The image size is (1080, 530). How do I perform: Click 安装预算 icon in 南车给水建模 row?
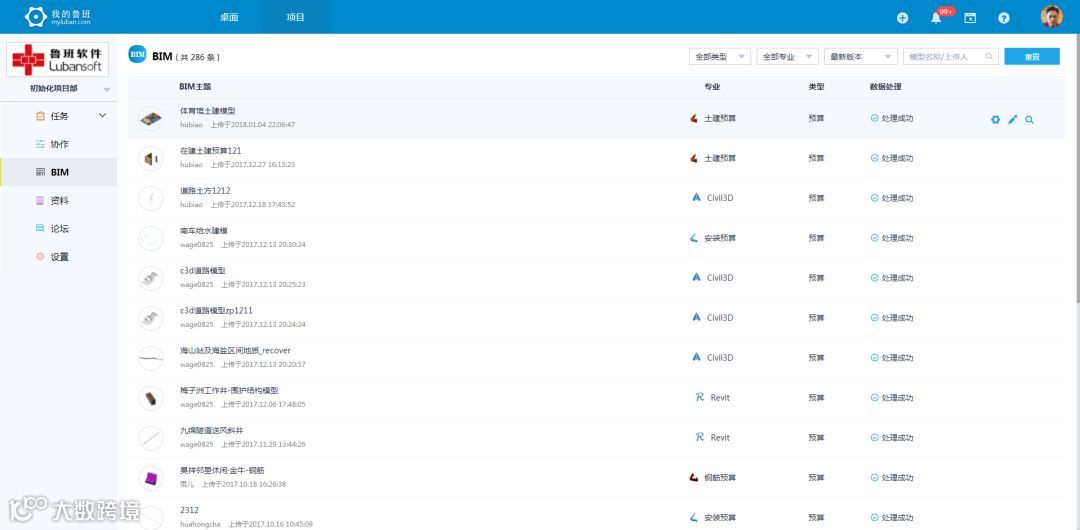pyautogui.click(x=694, y=238)
